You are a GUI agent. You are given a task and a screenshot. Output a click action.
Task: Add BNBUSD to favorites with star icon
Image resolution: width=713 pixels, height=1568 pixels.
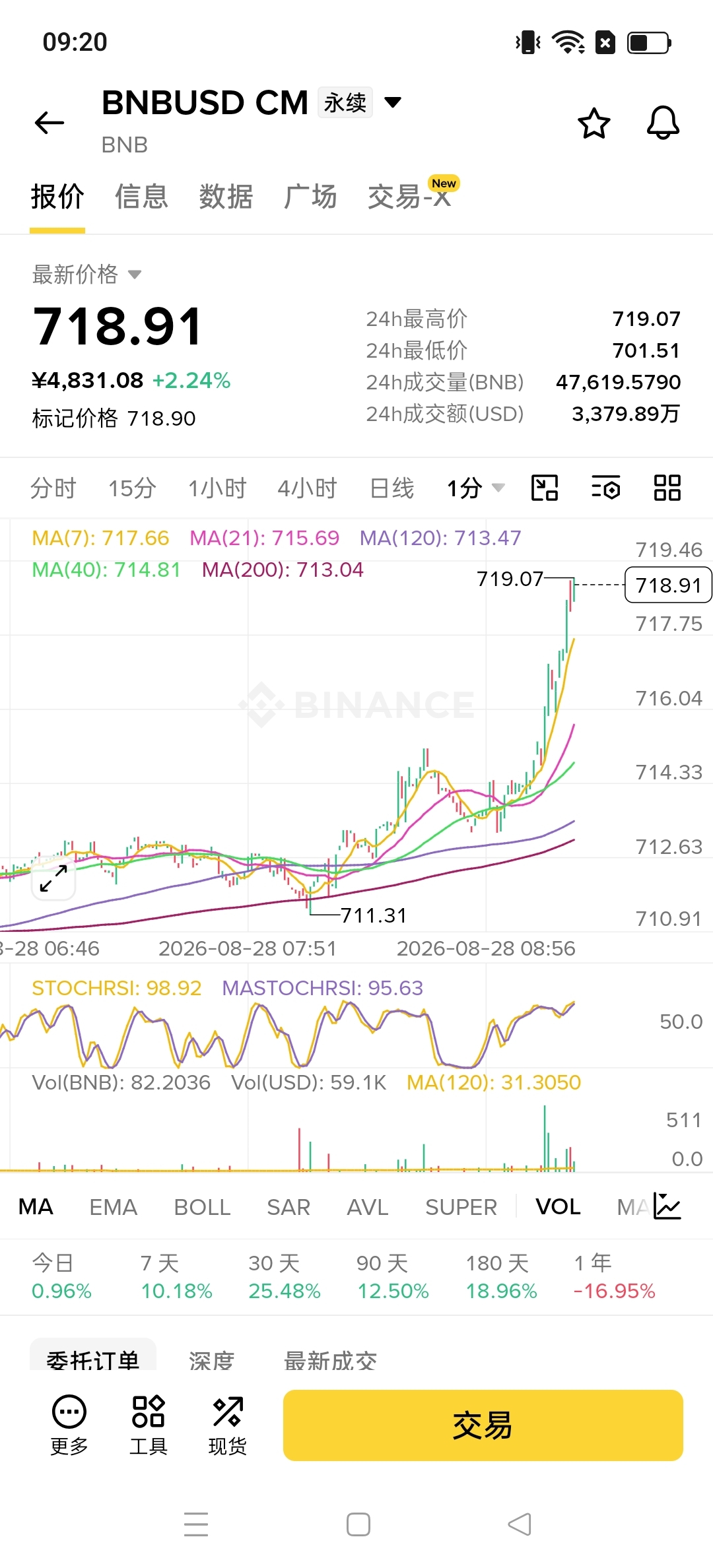pyautogui.click(x=594, y=123)
